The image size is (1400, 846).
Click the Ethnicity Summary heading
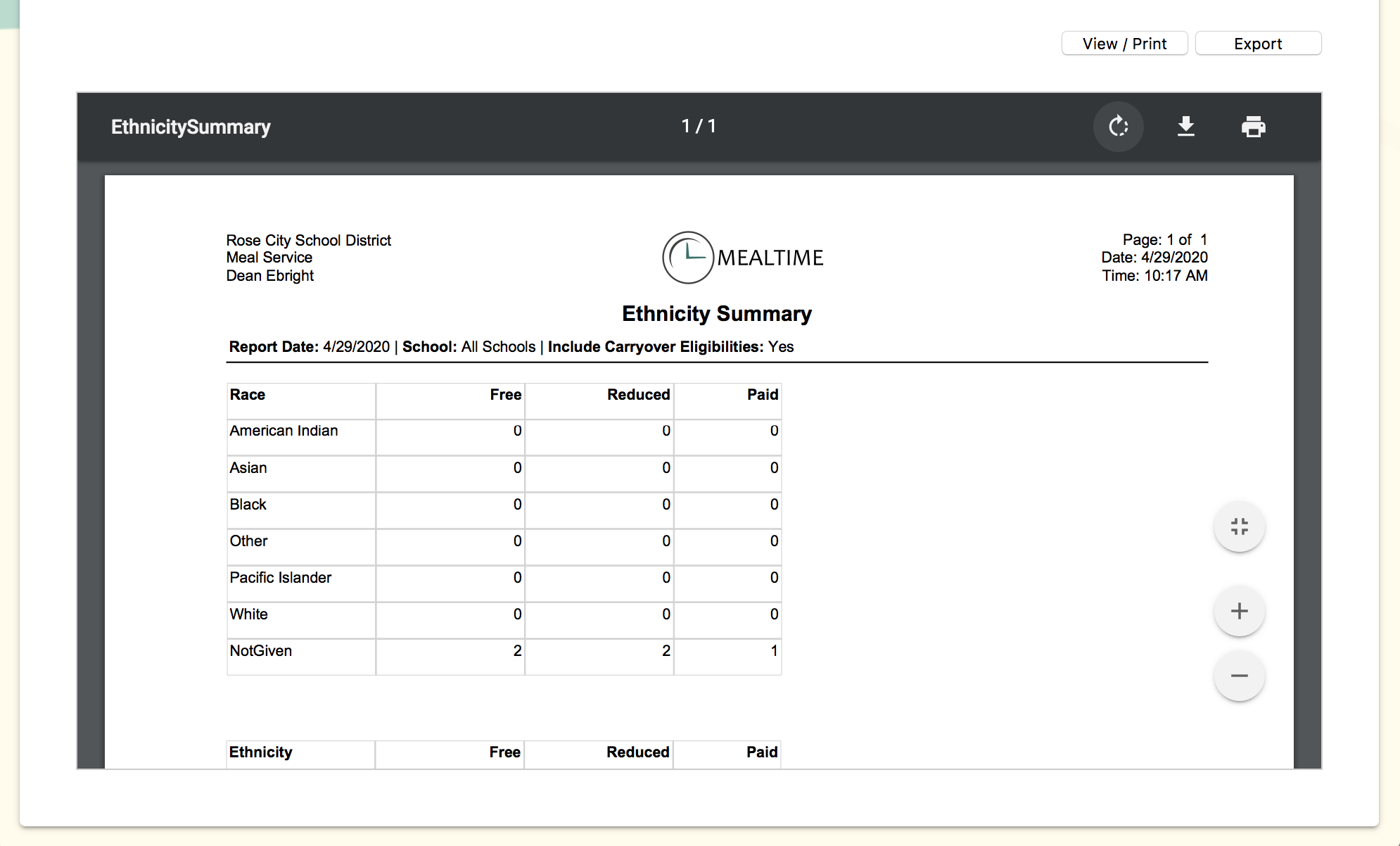pyautogui.click(x=716, y=314)
